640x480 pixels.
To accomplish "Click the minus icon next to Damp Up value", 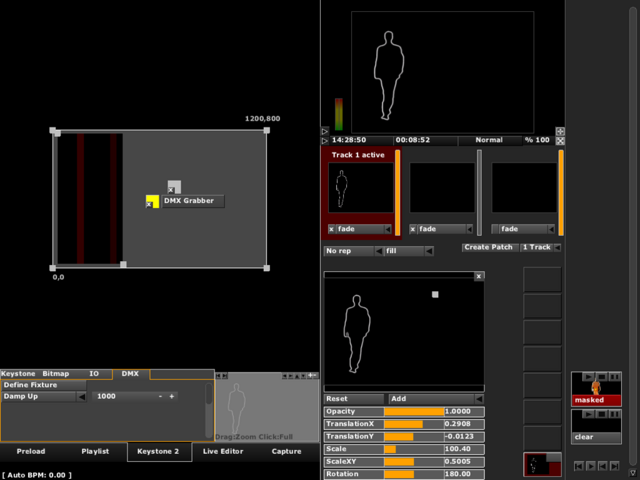I will click(160, 397).
